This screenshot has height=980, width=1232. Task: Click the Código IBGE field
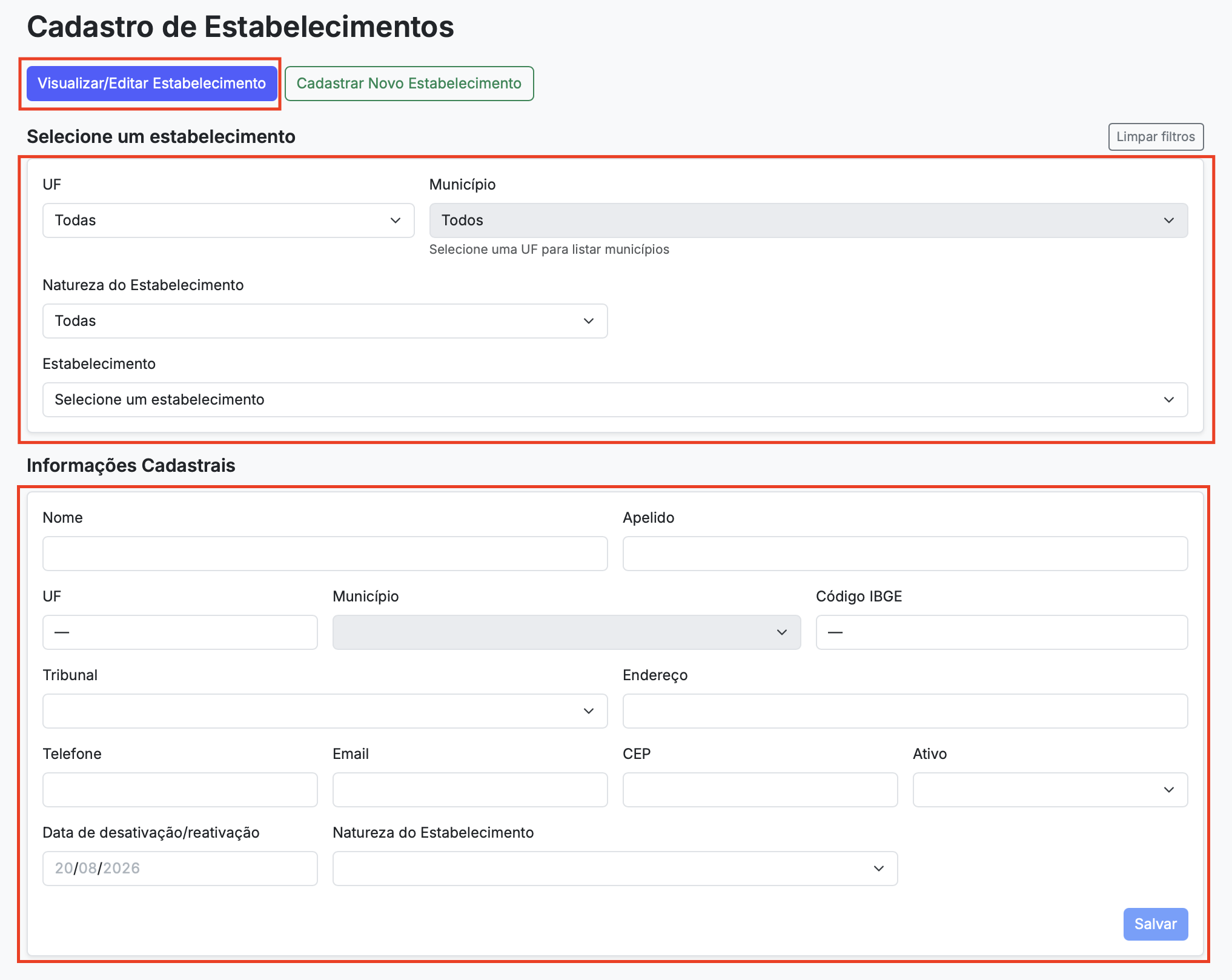click(1001, 632)
